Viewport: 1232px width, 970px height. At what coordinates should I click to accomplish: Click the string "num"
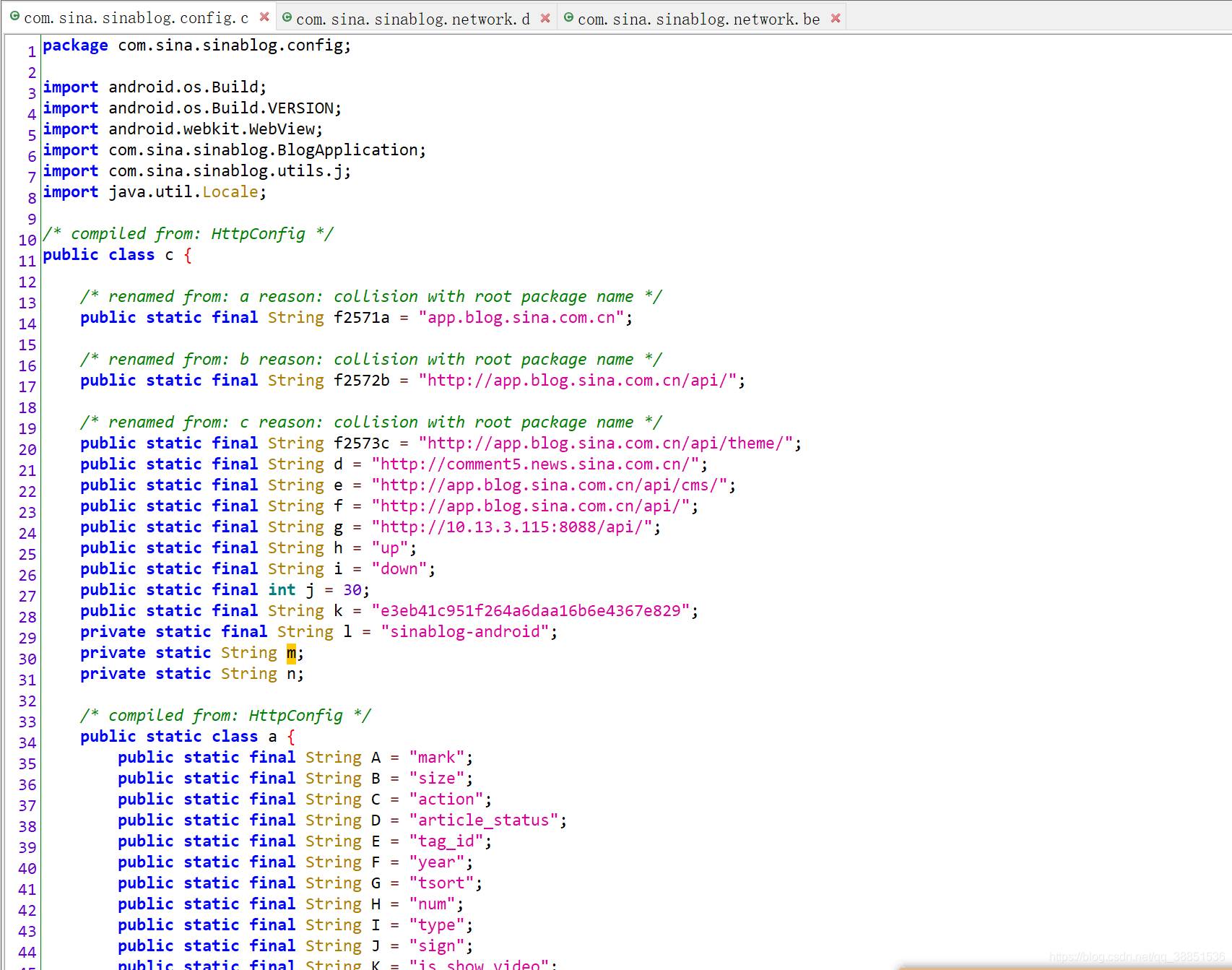(433, 904)
